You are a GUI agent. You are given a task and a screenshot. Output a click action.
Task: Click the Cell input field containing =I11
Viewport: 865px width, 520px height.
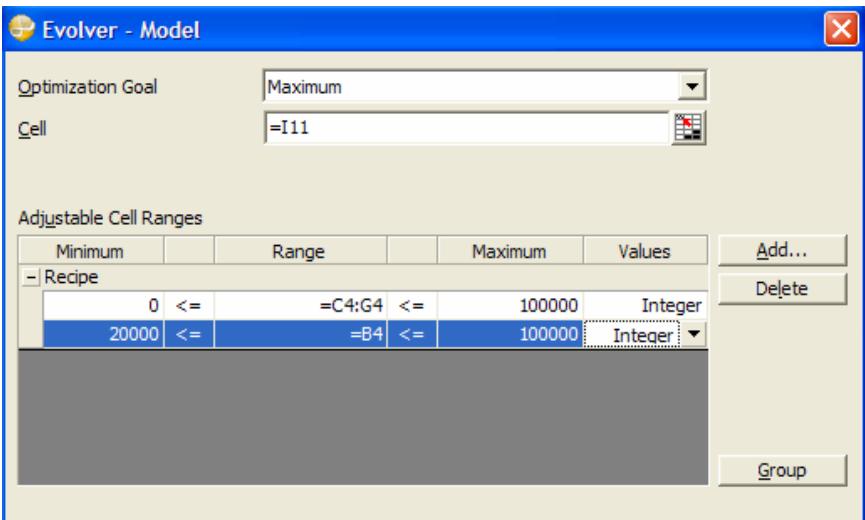(x=467, y=128)
